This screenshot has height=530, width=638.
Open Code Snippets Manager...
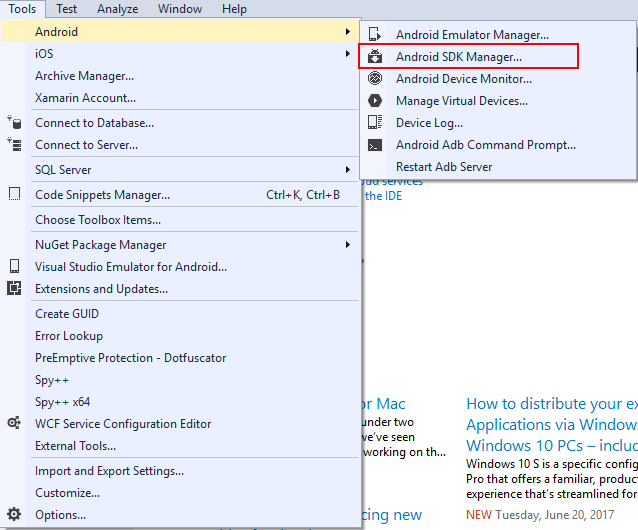tap(180, 194)
